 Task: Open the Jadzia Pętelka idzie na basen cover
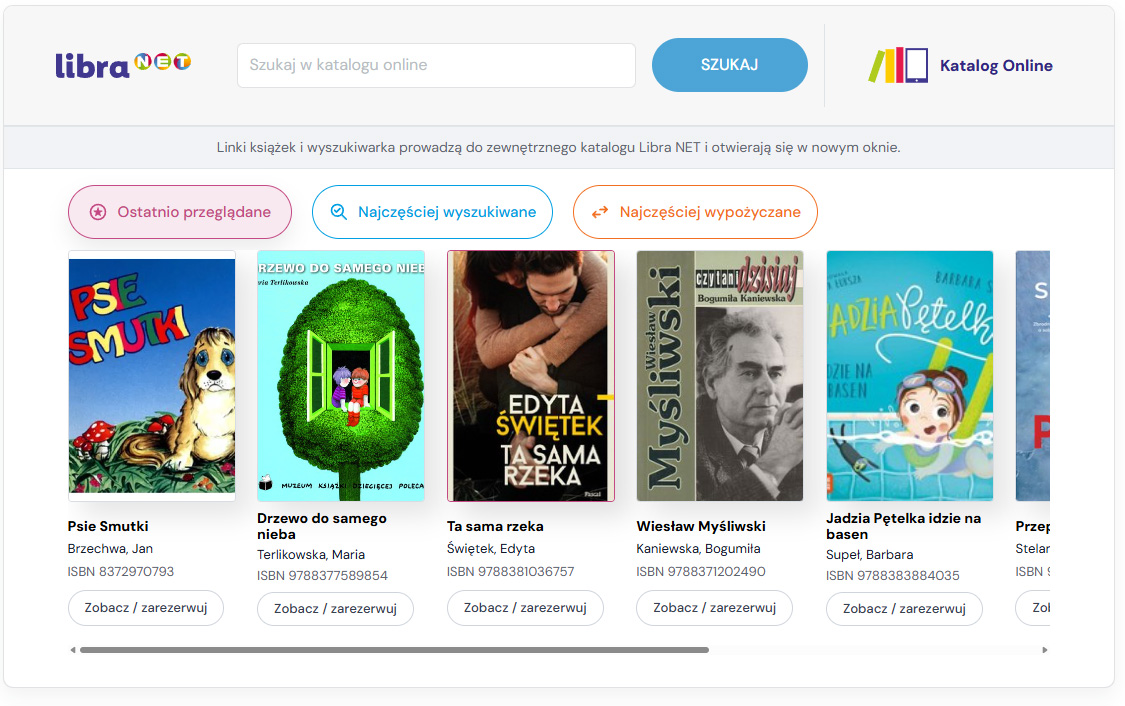click(910, 375)
